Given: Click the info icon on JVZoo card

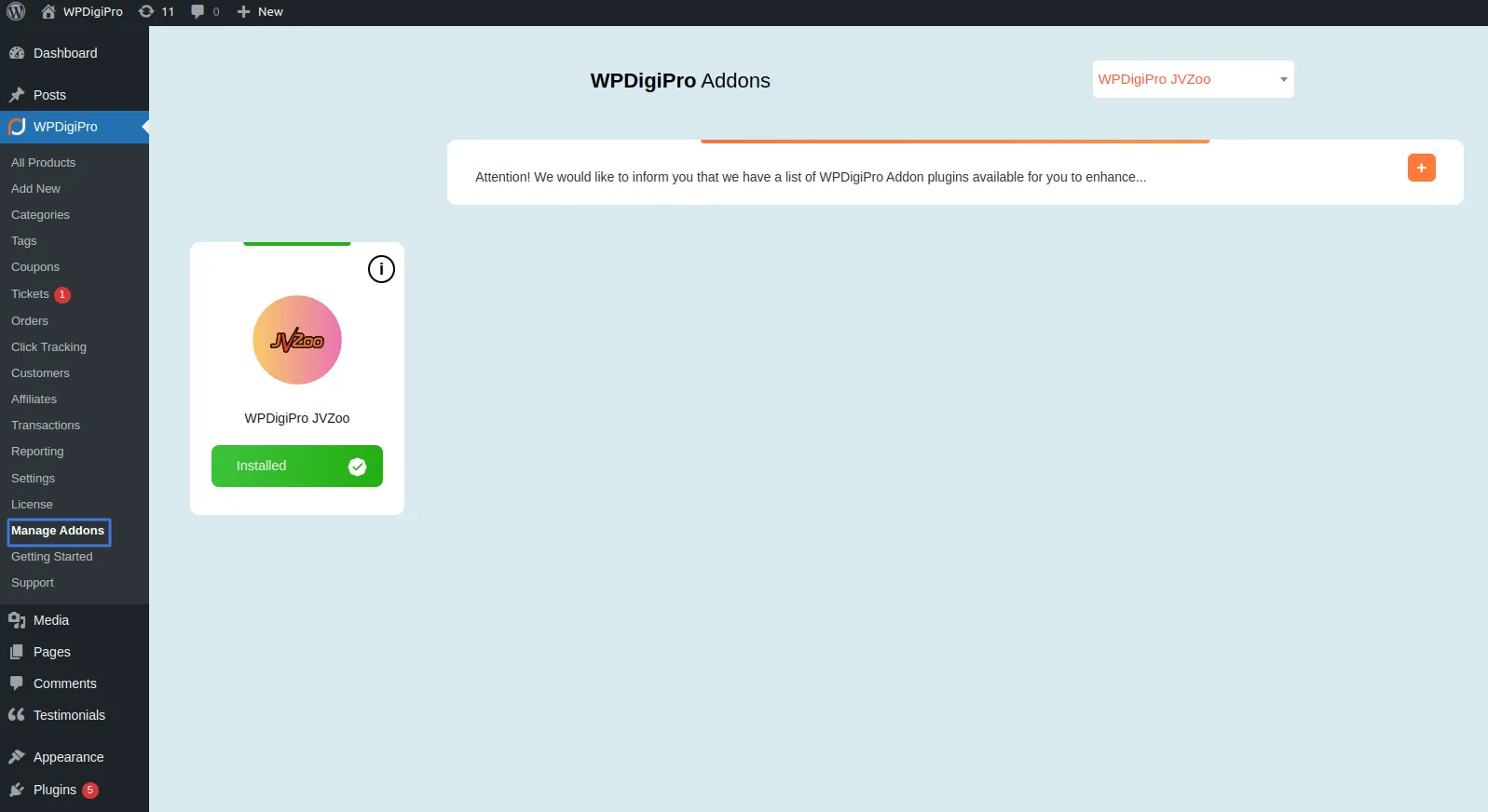Looking at the screenshot, I should pyautogui.click(x=381, y=269).
